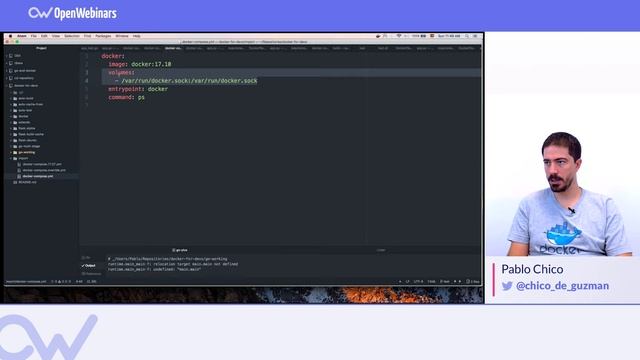Screen dimensions: 640x360
Task: Click the Project panel header
Action: click(41, 48)
